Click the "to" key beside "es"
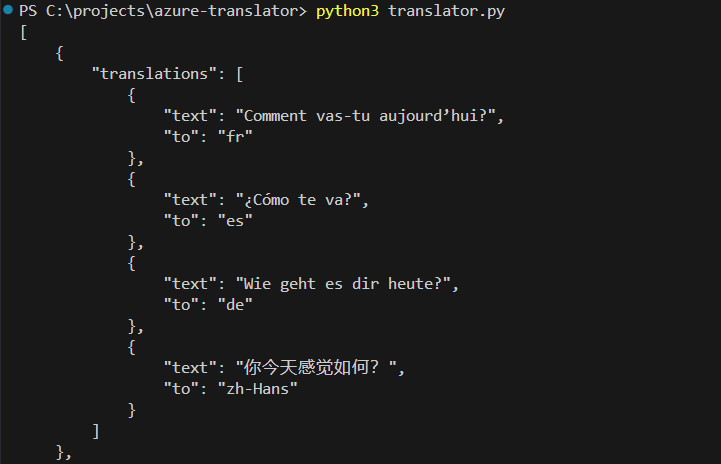 coord(181,221)
